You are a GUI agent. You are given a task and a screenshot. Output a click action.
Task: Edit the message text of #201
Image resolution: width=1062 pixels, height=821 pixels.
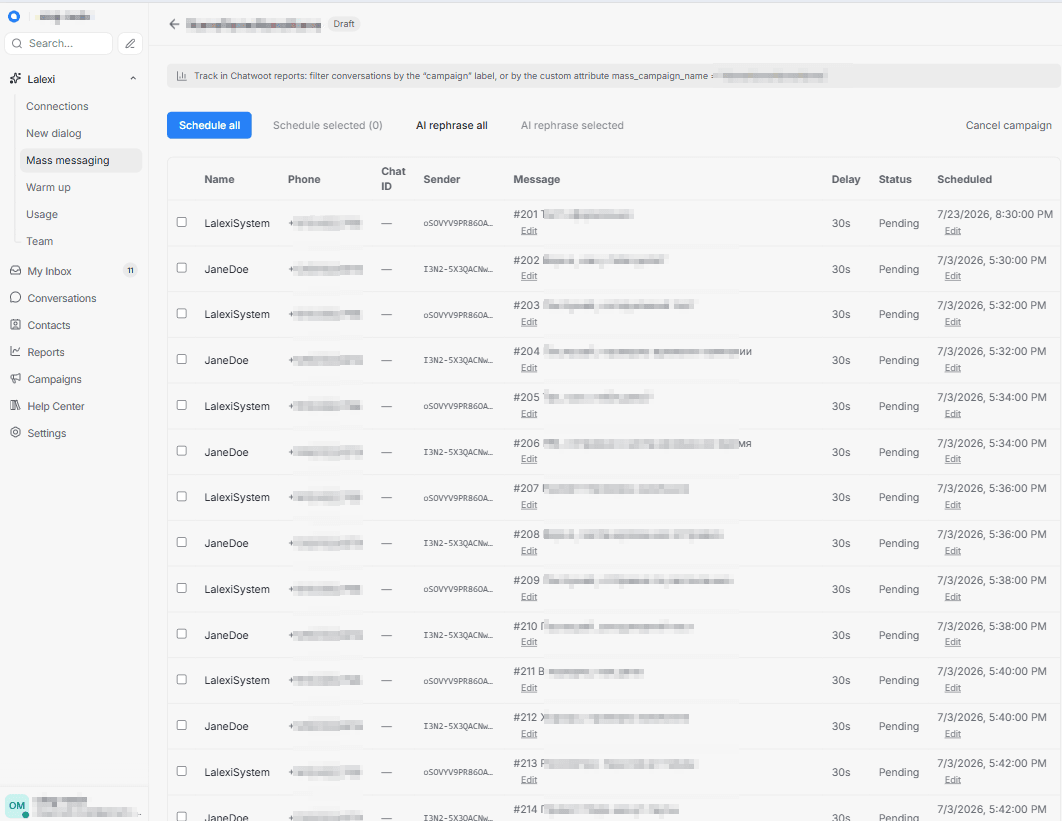(529, 231)
